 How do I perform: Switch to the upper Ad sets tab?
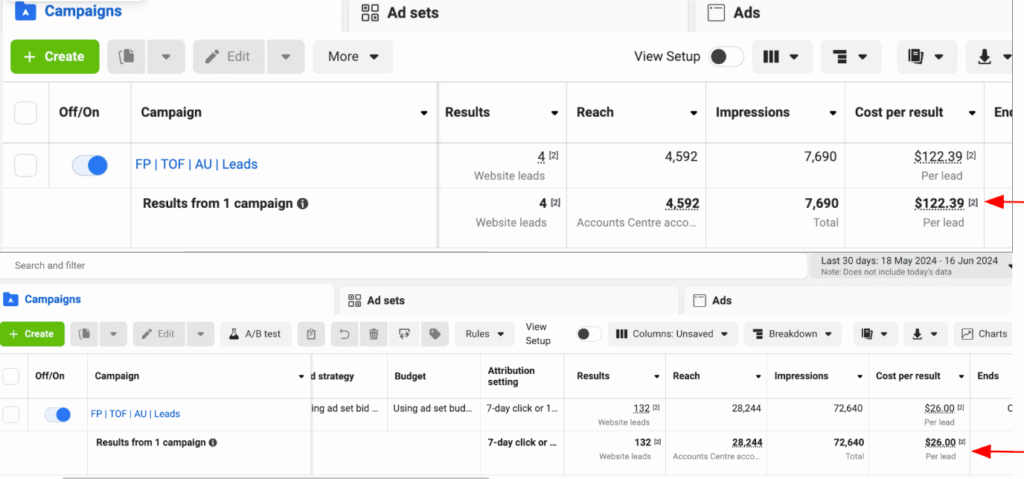(x=400, y=13)
